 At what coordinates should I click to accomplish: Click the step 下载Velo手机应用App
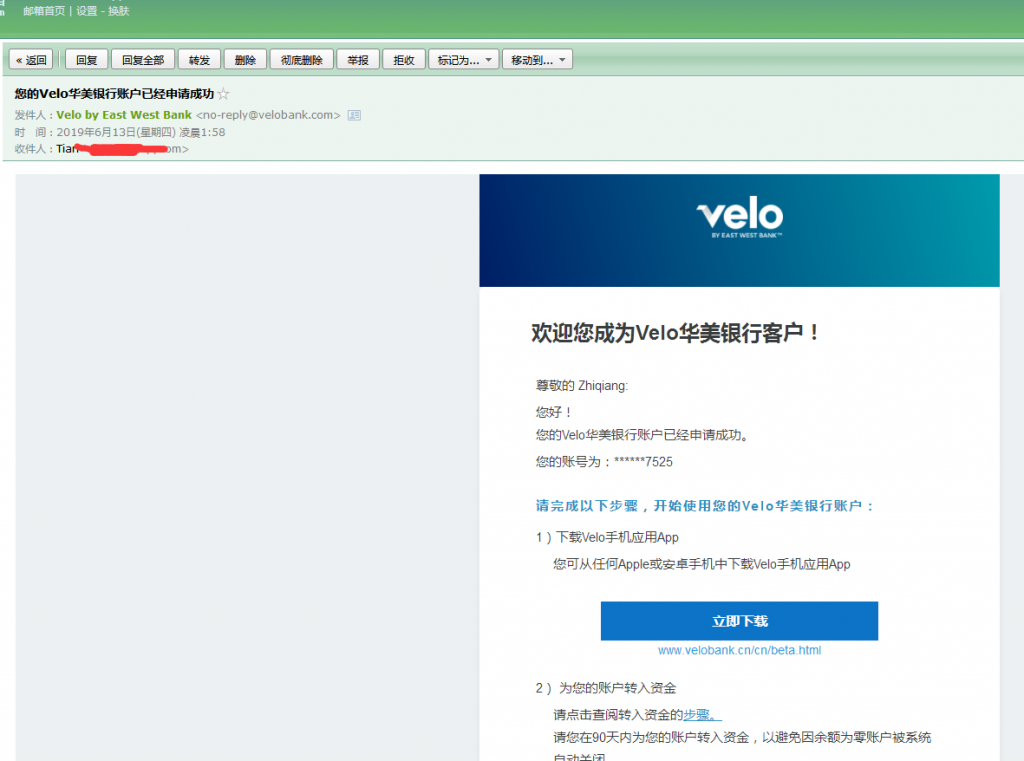(x=617, y=537)
